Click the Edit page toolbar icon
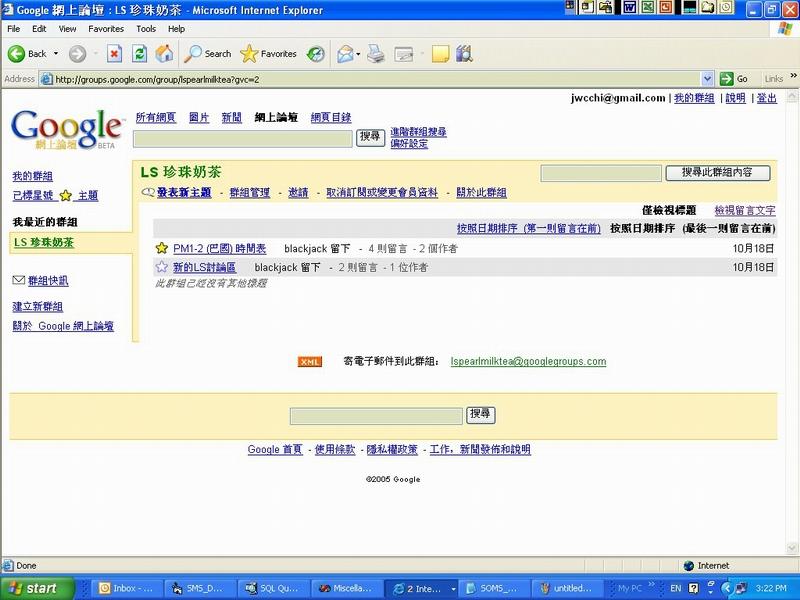 (x=404, y=54)
